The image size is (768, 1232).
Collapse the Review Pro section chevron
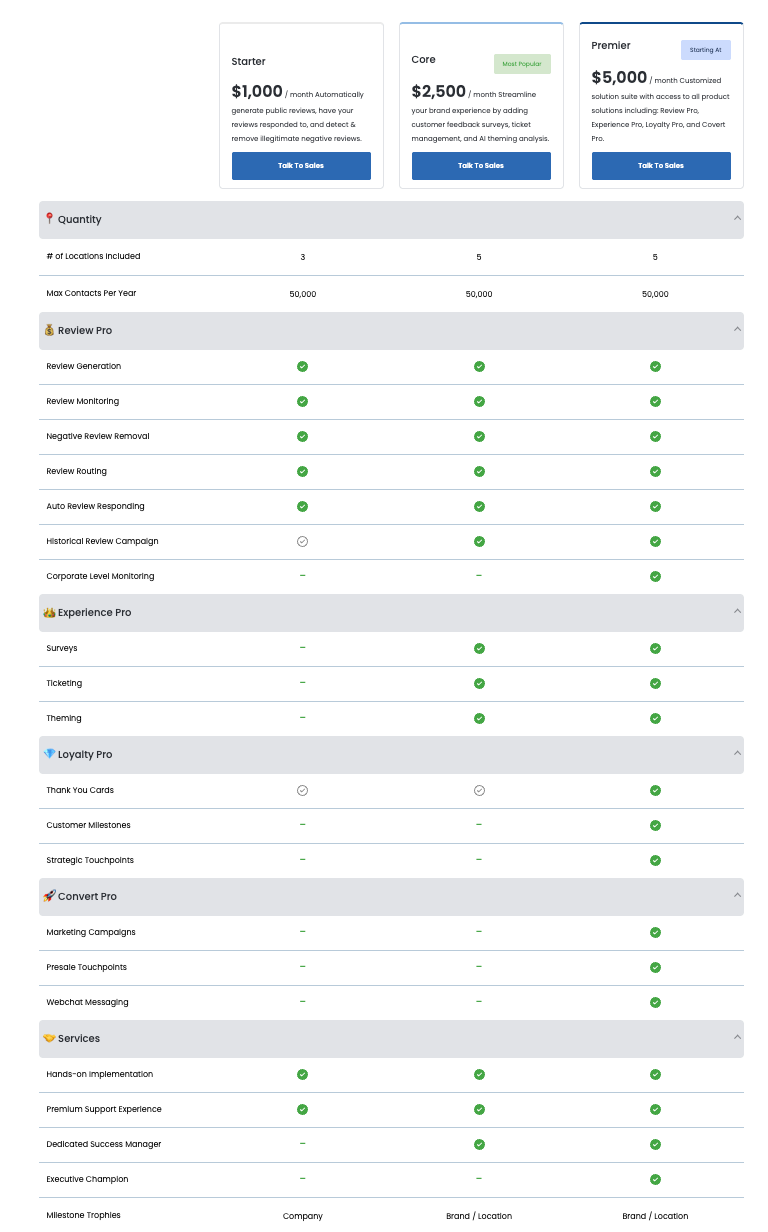pos(737,329)
